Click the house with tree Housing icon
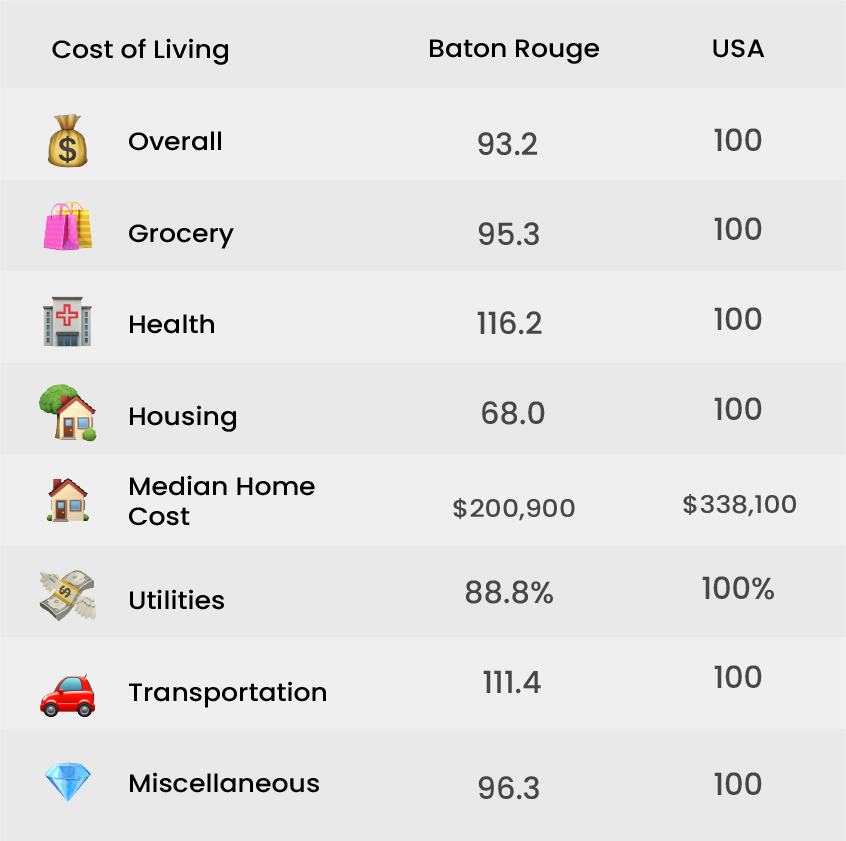The height and width of the screenshot is (841, 846). click(x=68, y=412)
